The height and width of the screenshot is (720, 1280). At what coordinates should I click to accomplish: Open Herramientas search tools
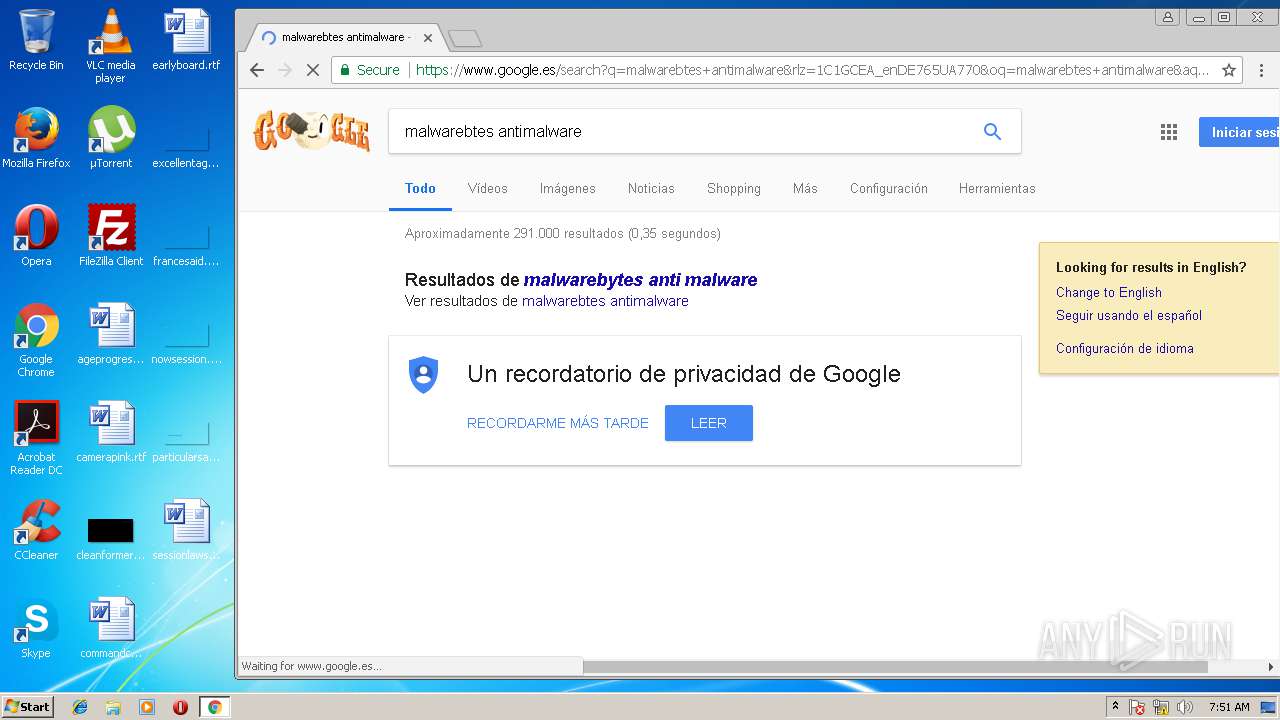pyautogui.click(x=997, y=188)
